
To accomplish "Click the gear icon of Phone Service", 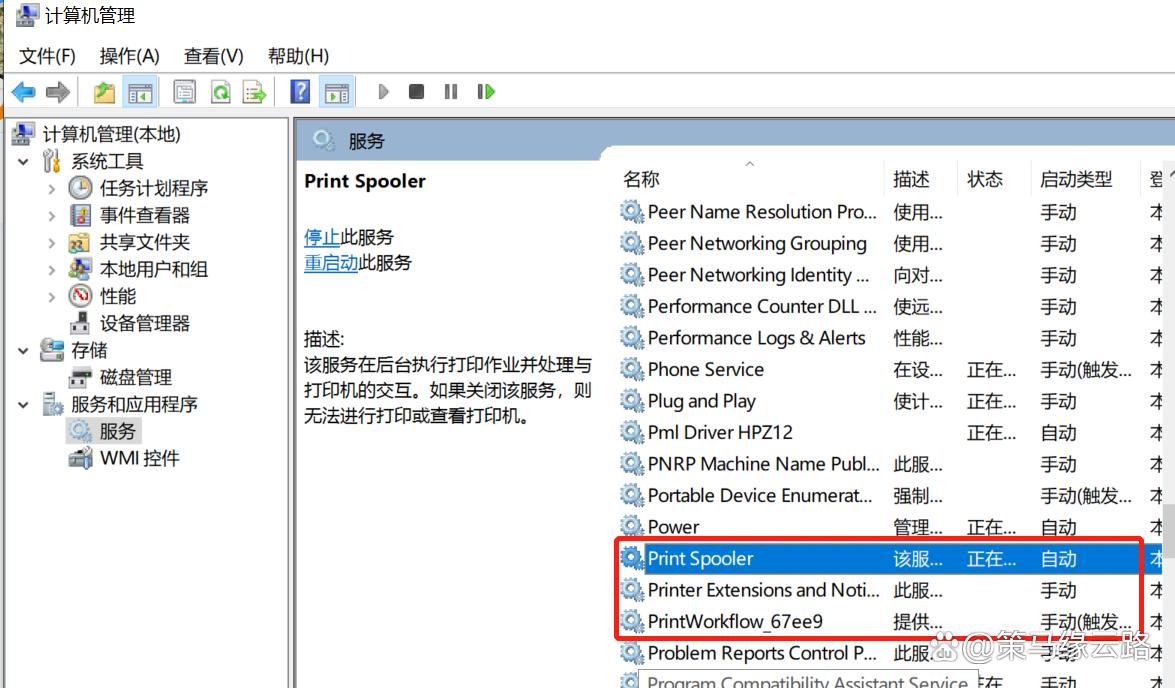I will [632, 369].
